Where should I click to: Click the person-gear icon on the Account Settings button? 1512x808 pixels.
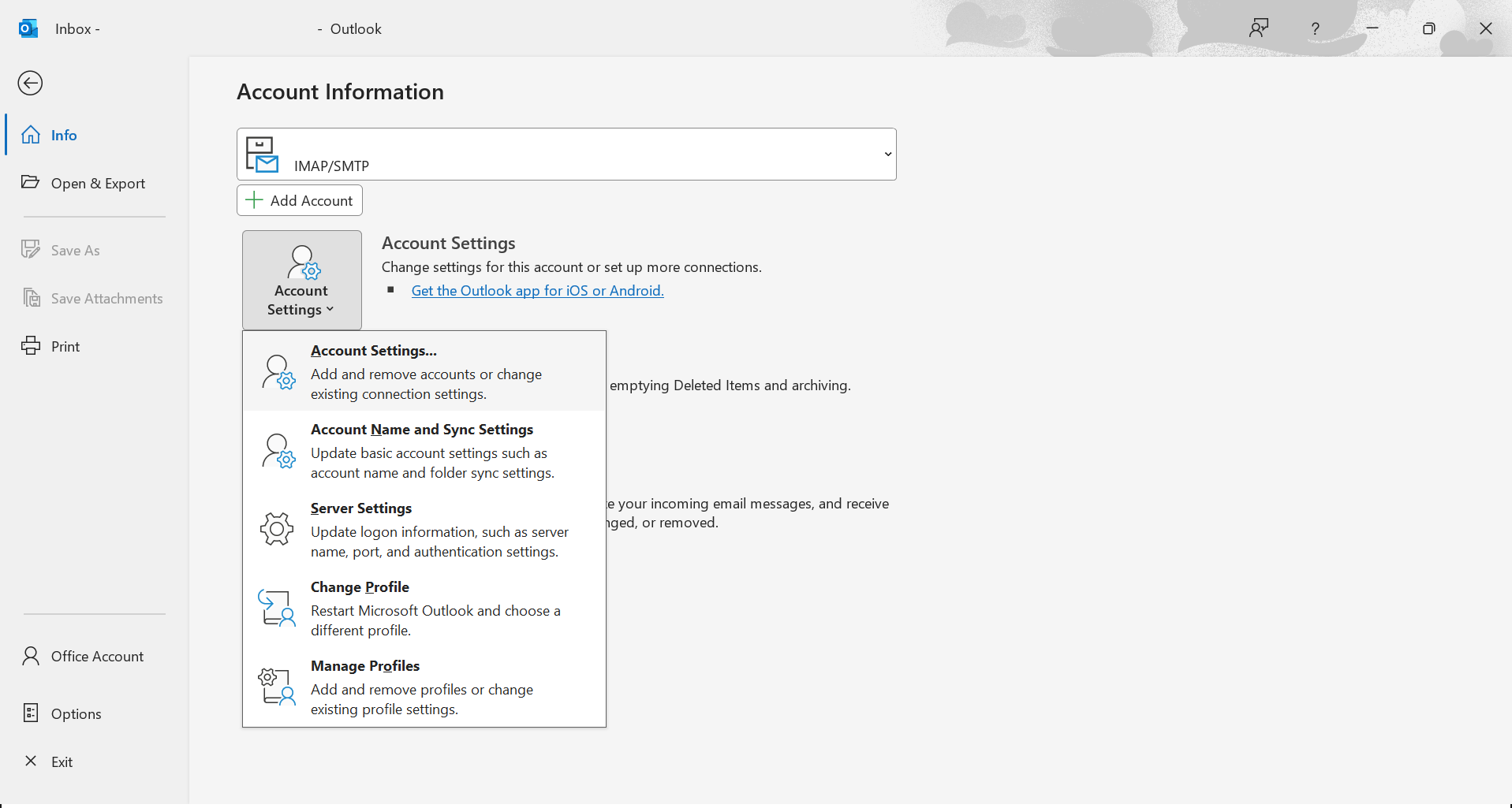304,263
